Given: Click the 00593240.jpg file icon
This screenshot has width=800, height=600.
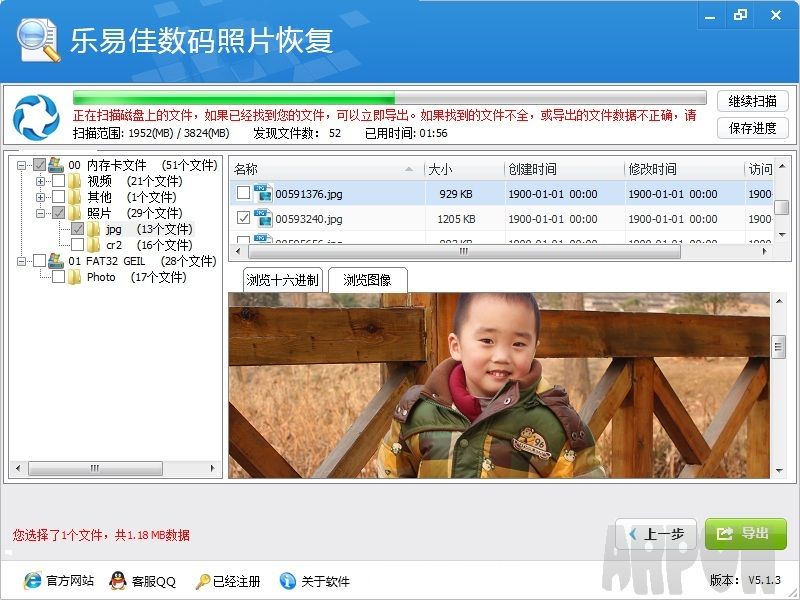Looking at the screenshot, I should 264,219.
